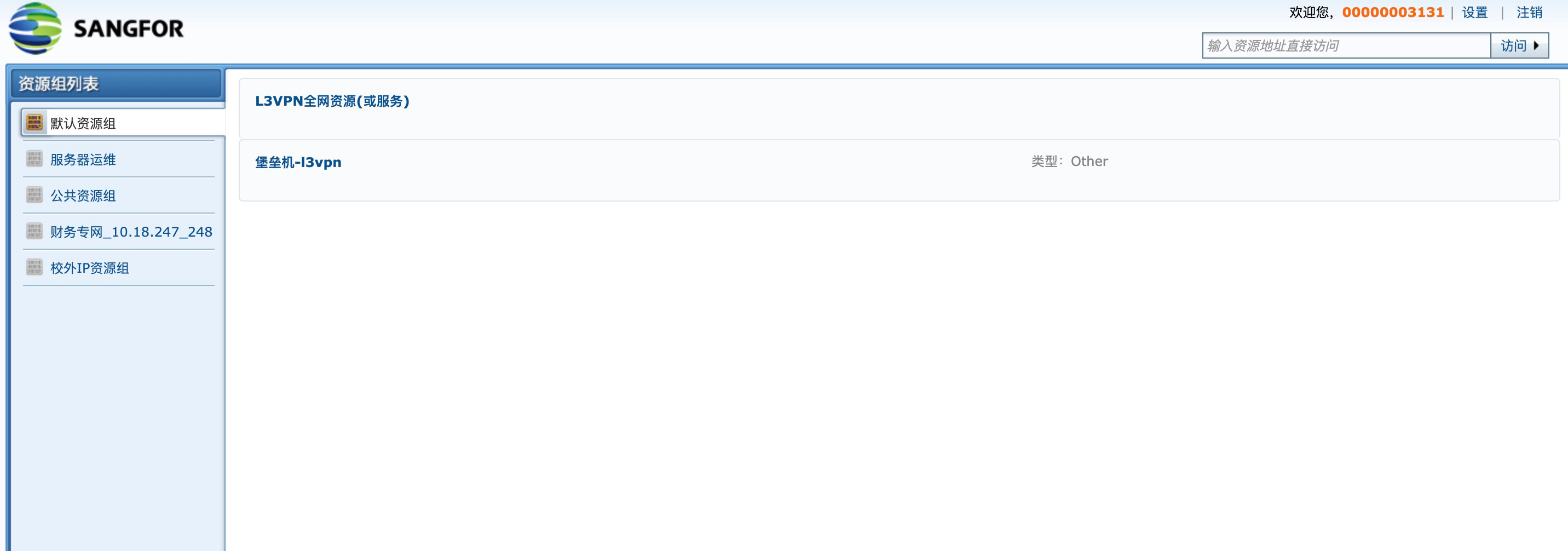Click the arrow icon on 访问 button
The height and width of the screenshot is (551, 1568).
[1536, 45]
